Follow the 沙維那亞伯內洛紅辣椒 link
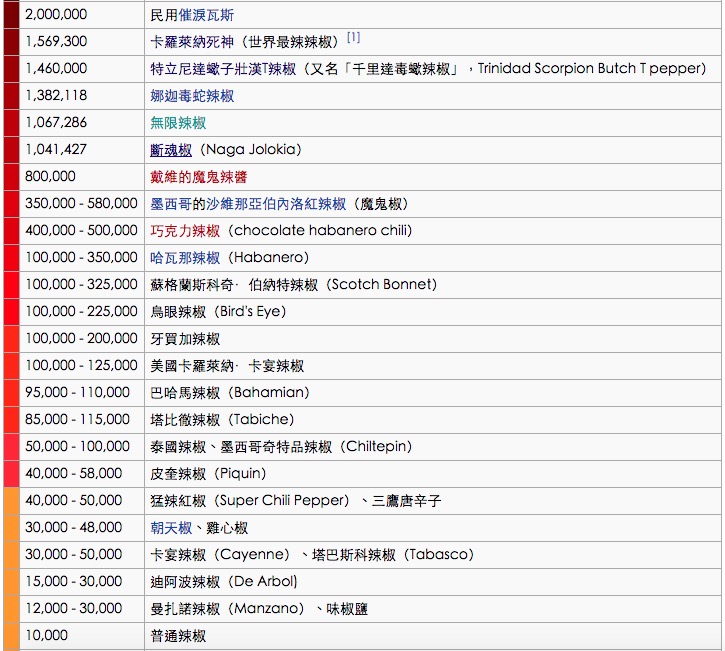725x651 pixels. pyautogui.click(x=262, y=204)
